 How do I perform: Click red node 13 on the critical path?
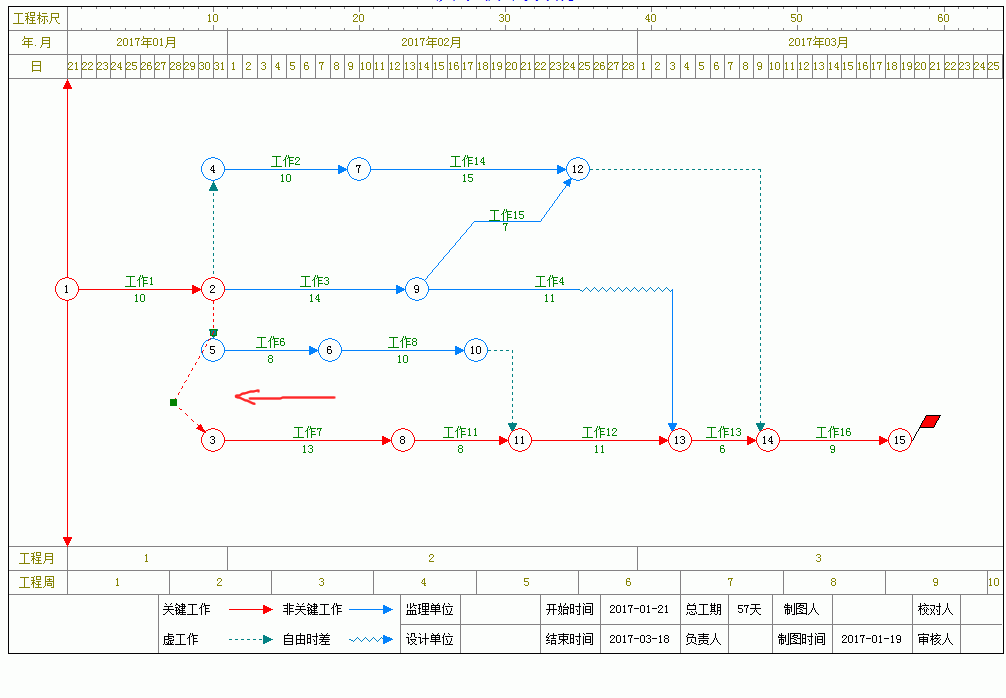[679, 439]
